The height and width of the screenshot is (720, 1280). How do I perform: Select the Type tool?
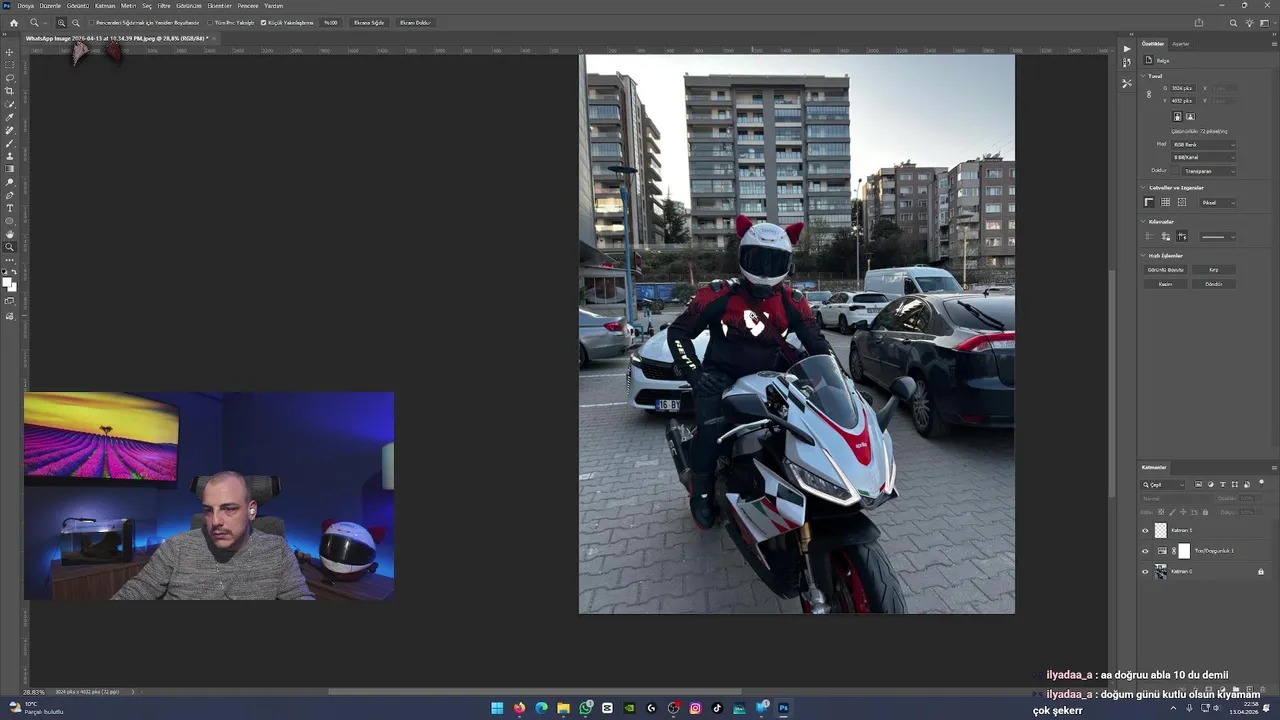pos(10,208)
